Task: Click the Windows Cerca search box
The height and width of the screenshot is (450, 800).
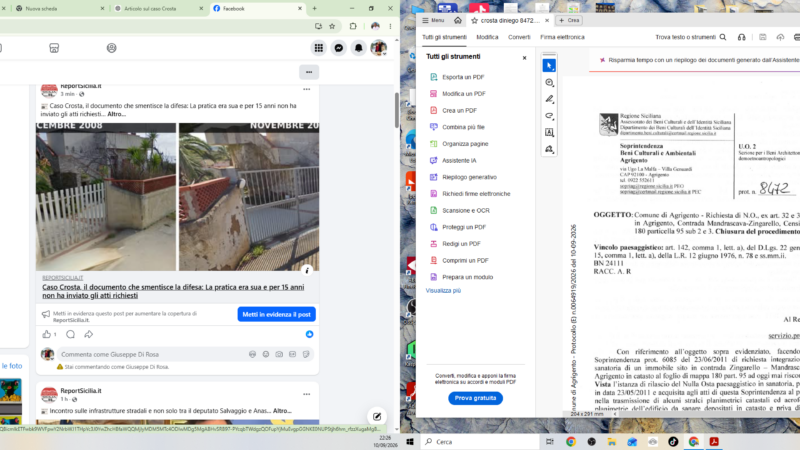Action: [479, 442]
